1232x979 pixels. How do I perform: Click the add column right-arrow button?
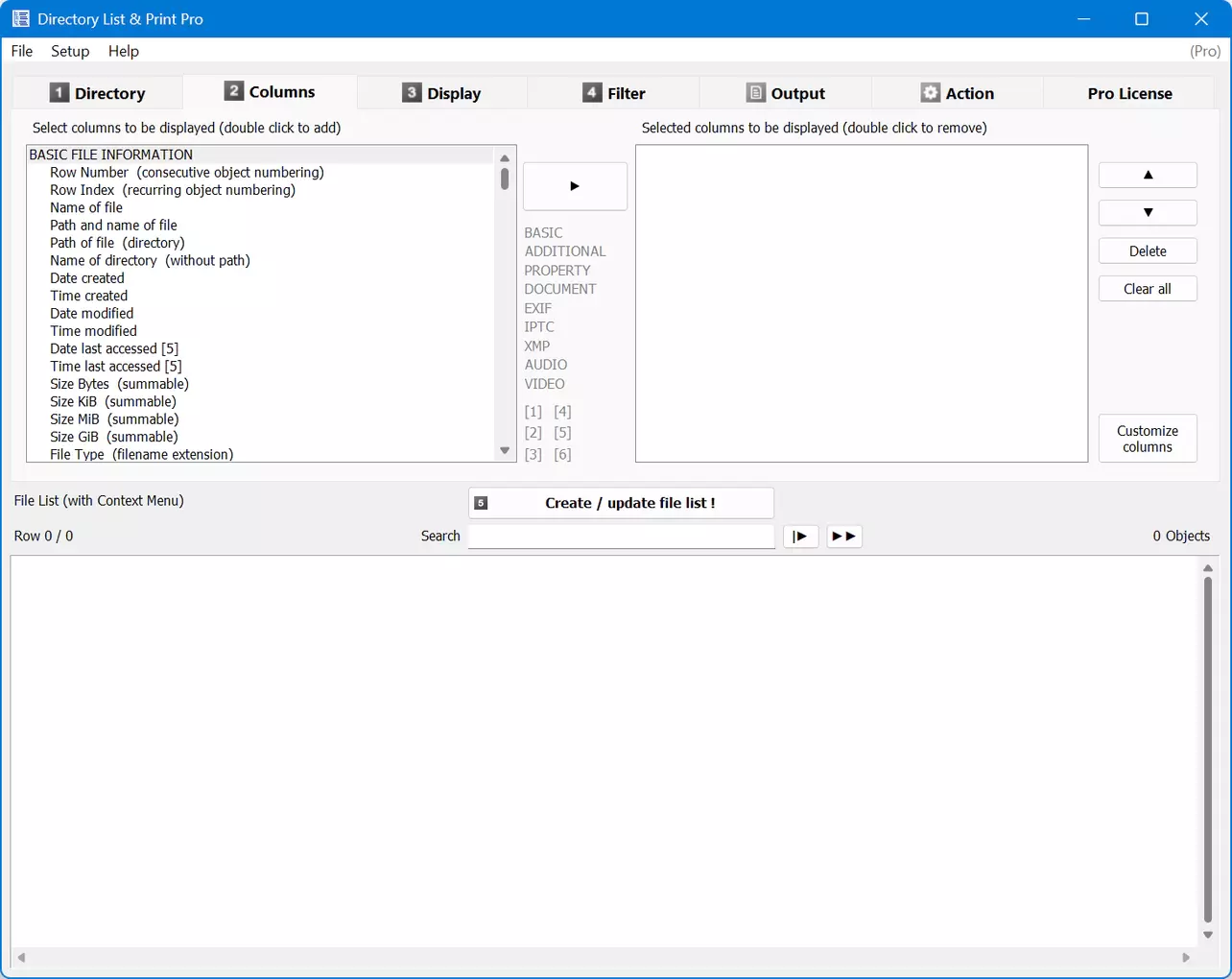click(575, 186)
